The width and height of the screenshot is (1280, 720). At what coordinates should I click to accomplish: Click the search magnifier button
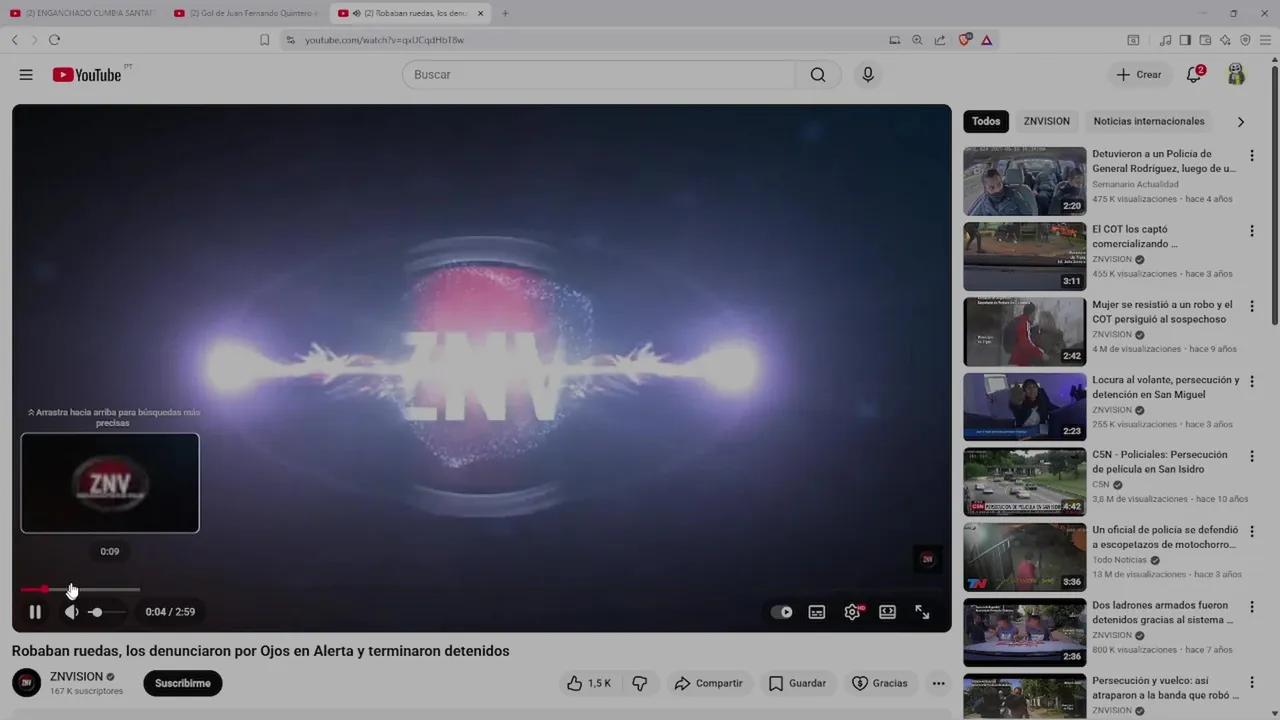coord(818,75)
